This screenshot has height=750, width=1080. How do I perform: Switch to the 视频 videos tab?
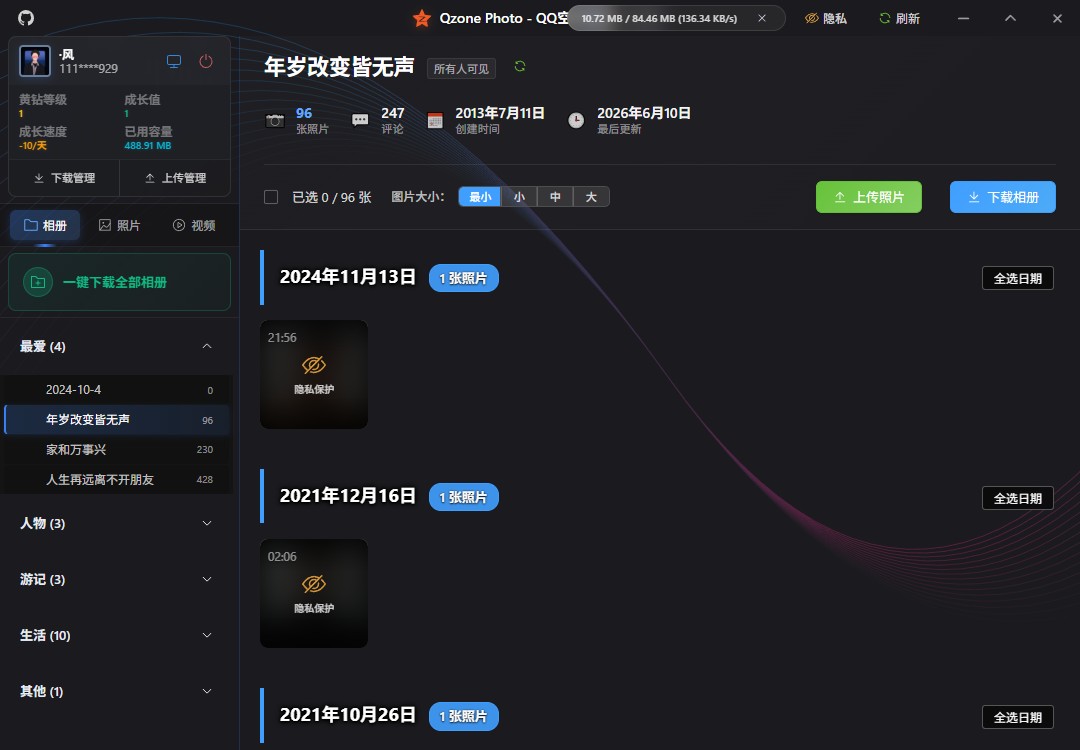tap(194, 225)
